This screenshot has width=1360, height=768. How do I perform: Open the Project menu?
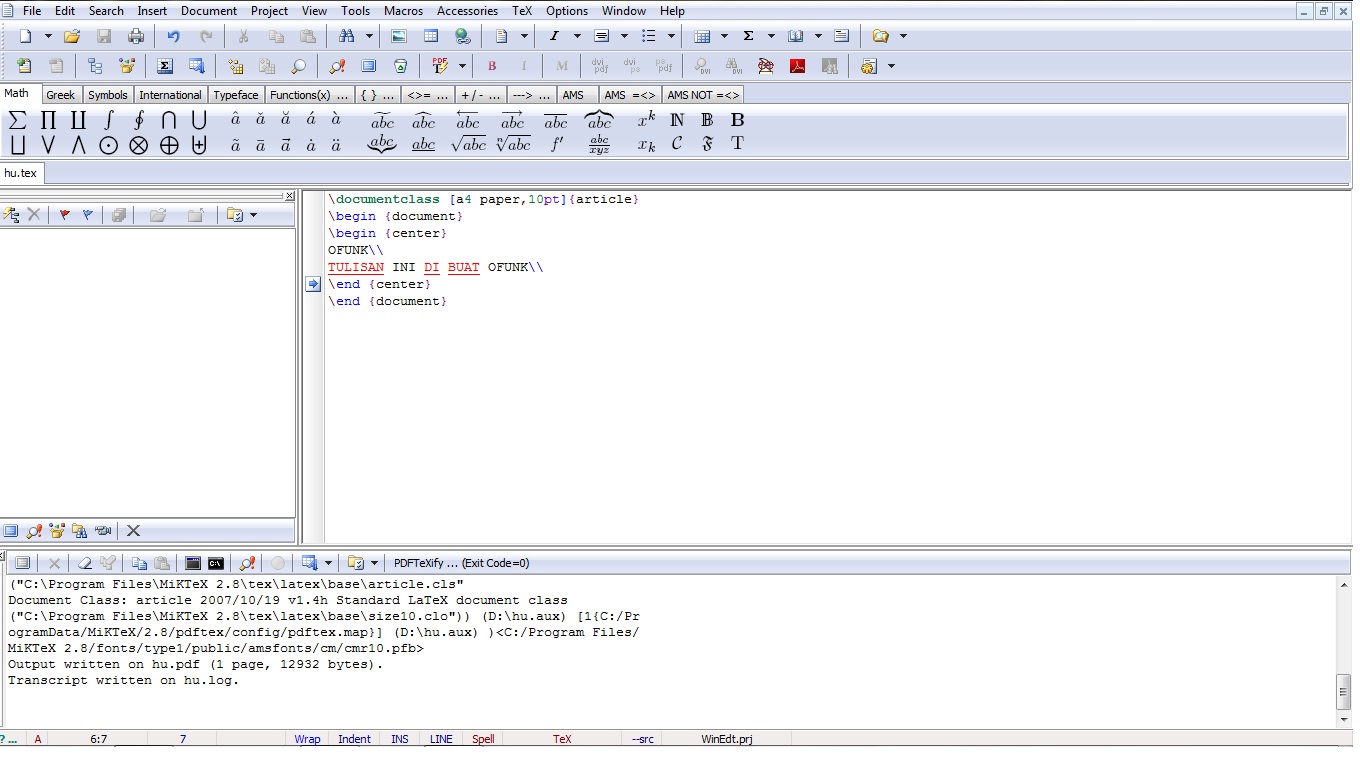269,11
